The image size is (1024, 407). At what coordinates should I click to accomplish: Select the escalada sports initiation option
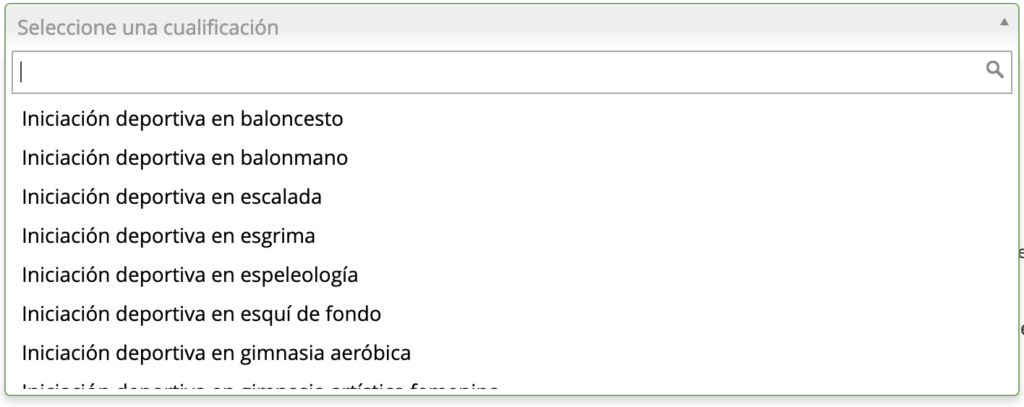172,196
